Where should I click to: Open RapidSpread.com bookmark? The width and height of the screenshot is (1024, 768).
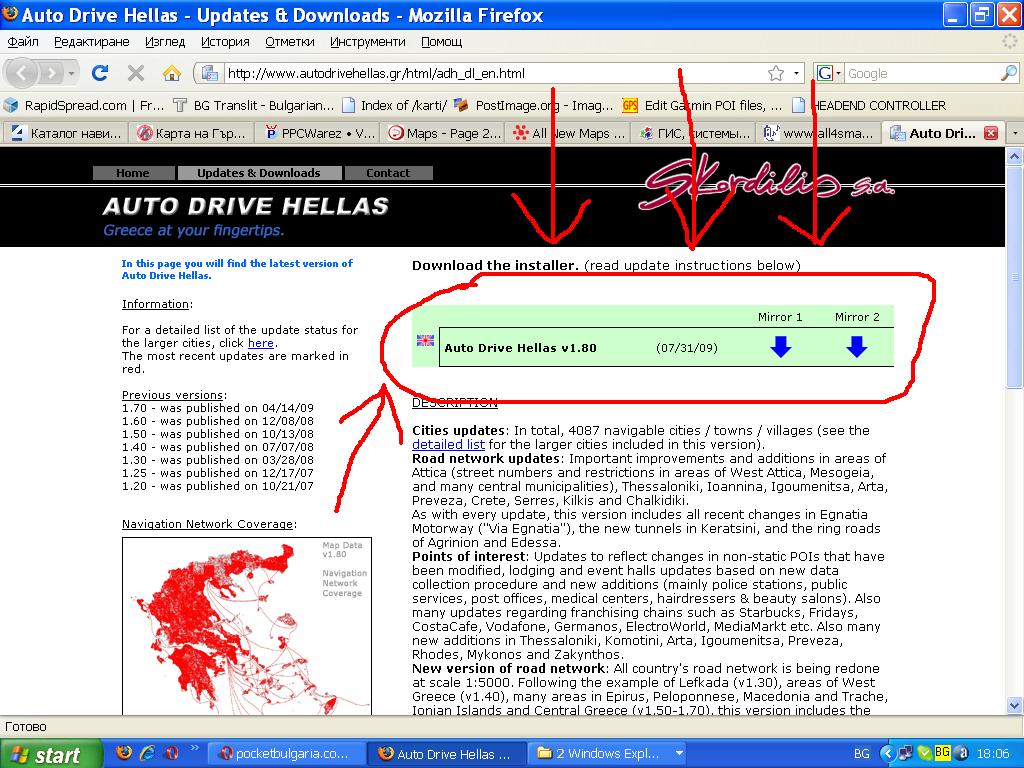84,105
